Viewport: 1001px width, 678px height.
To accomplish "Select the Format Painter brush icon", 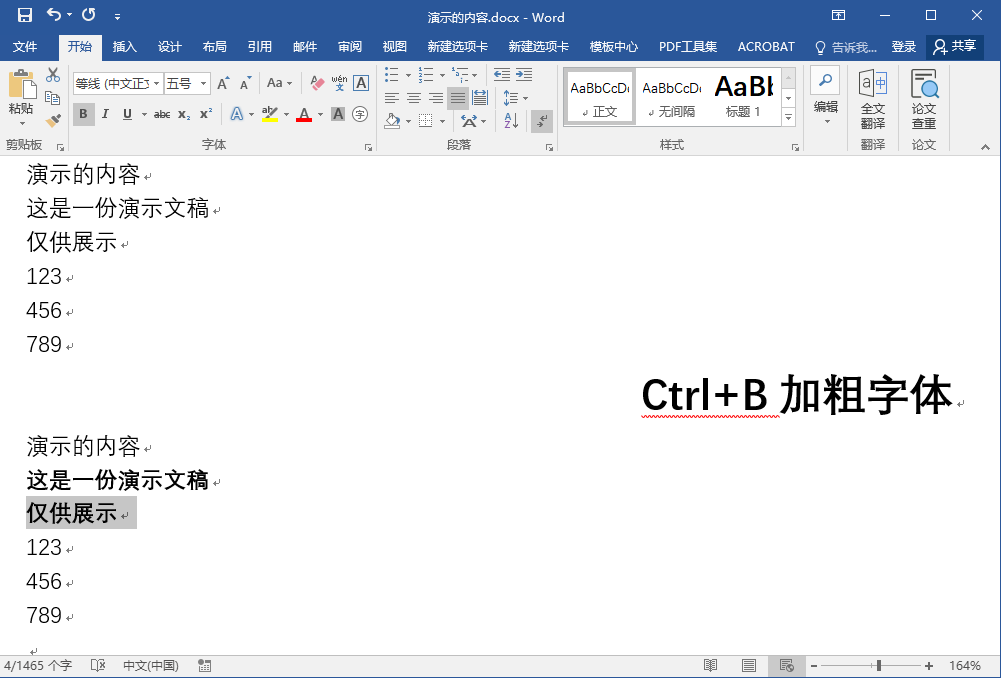I will (x=53, y=120).
